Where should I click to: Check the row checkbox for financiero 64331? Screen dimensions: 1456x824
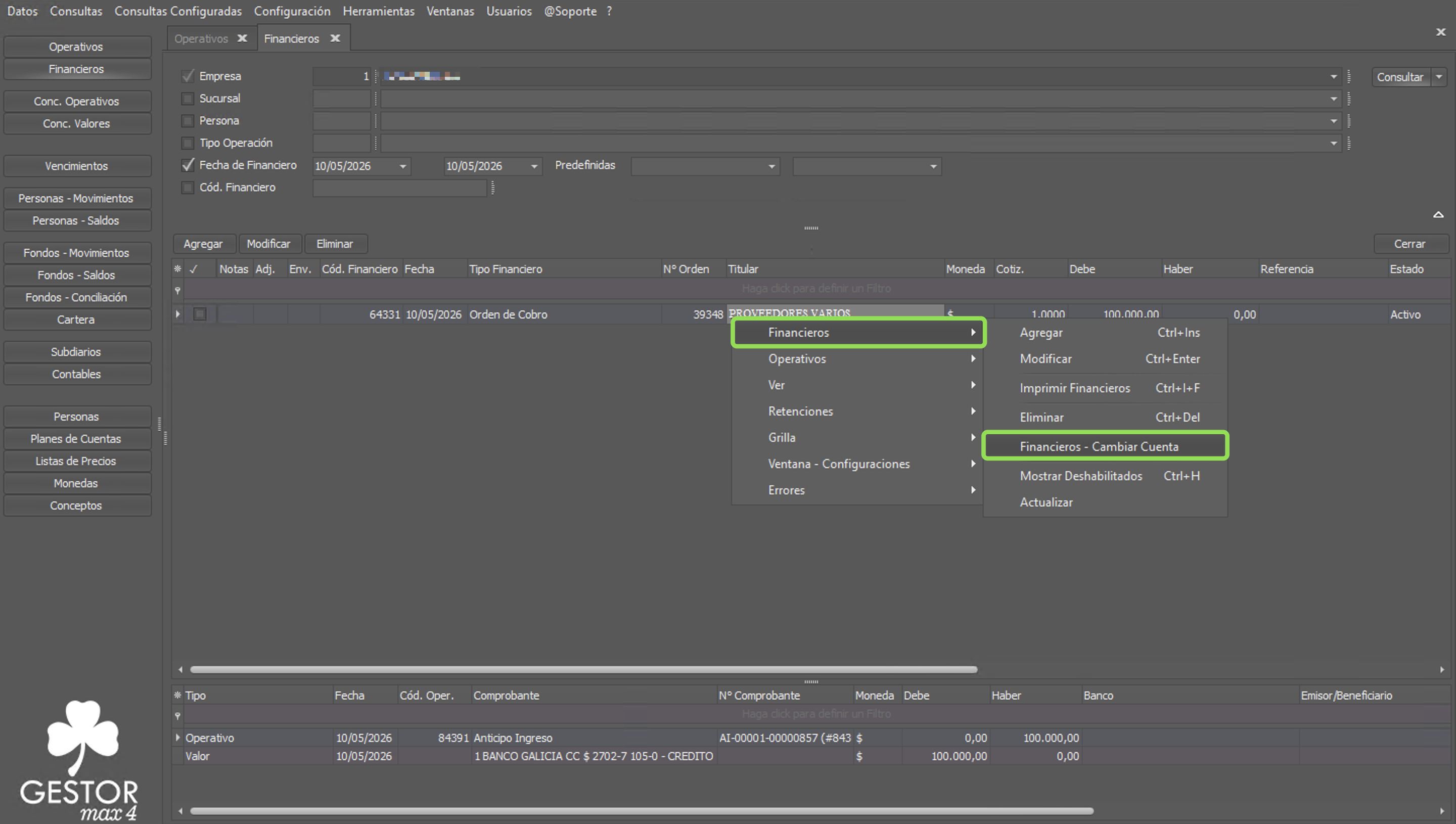(x=200, y=314)
